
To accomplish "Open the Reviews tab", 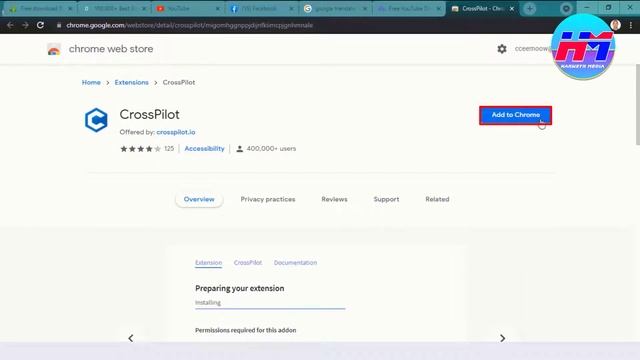I will point(334,199).
